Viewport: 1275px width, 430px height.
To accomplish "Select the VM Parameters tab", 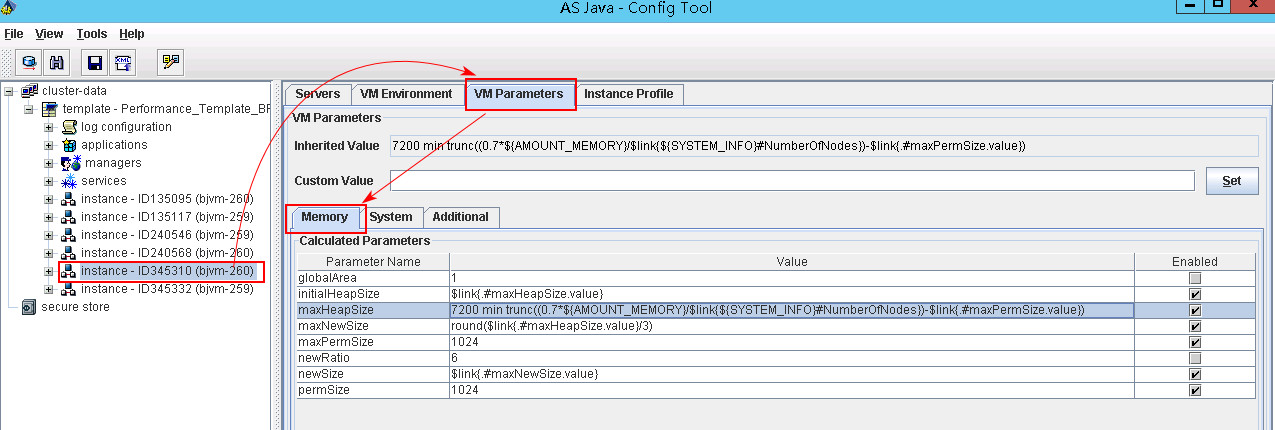I will tap(519, 95).
